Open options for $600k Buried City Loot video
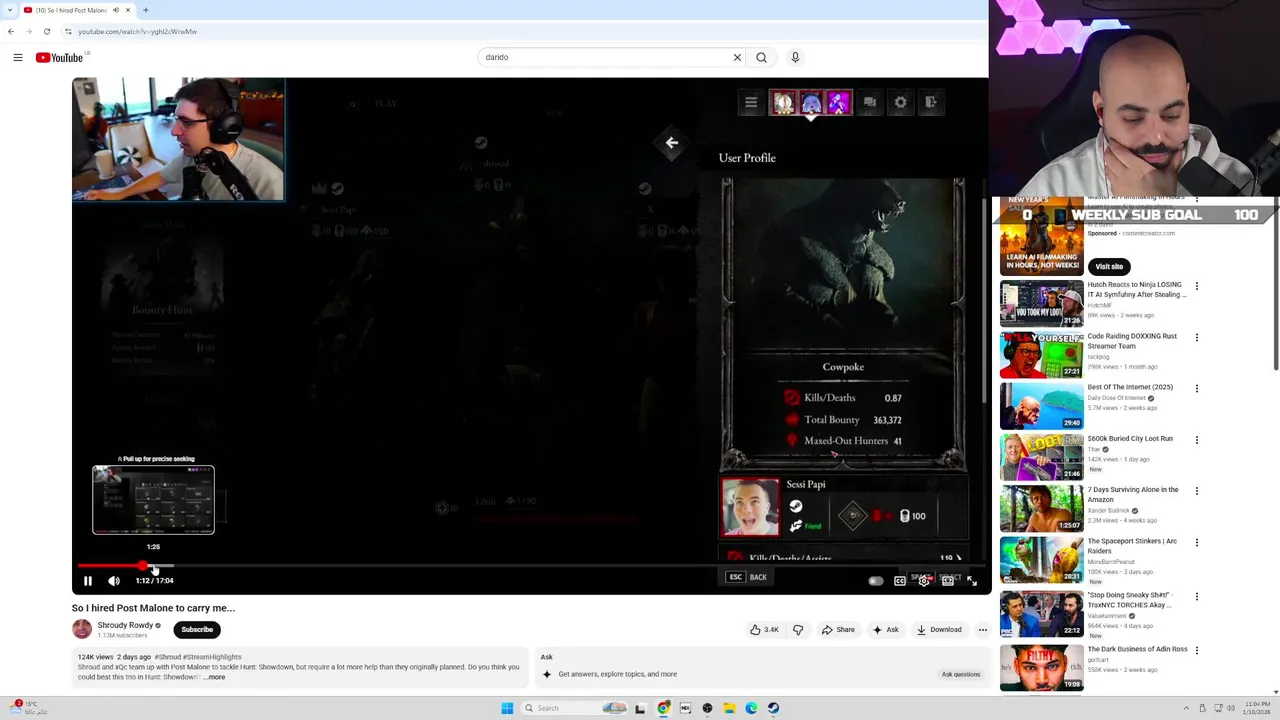Screen dimensions: 1280x720 pyautogui.click(x=1197, y=440)
